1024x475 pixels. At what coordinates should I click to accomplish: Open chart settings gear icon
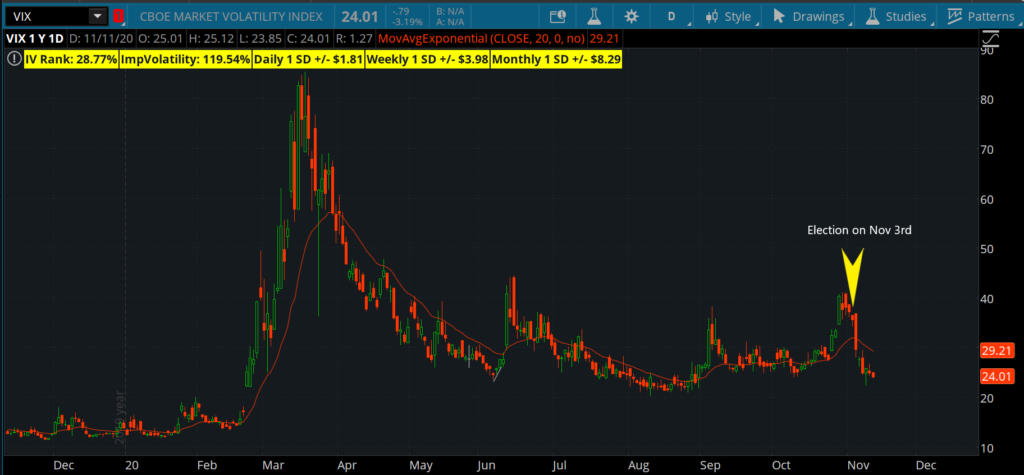click(x=631, y=16)
